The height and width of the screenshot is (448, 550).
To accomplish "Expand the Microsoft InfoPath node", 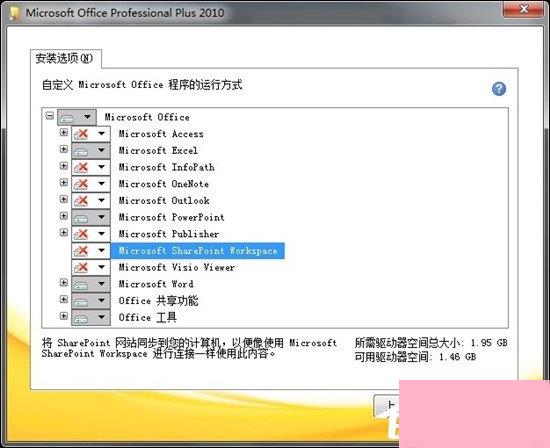I will click(x=63, y=166).
